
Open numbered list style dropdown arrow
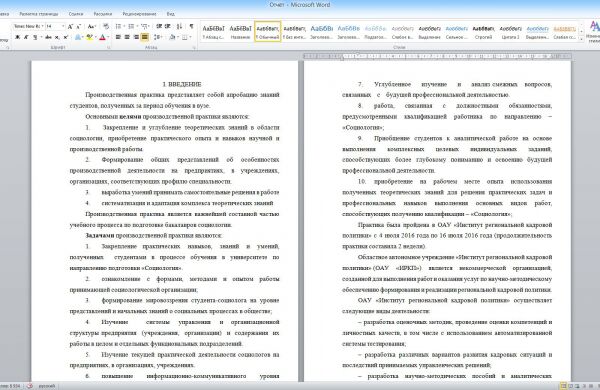click(137, 26)
